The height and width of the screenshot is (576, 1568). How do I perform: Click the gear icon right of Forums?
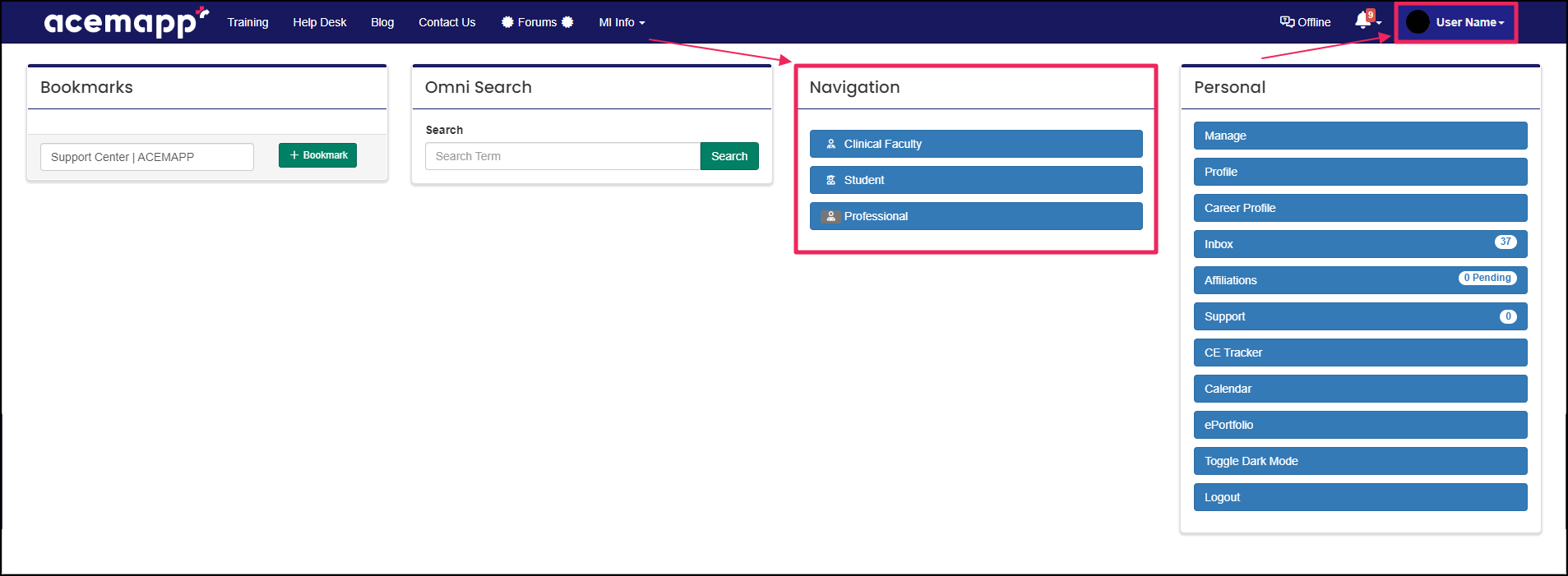point(567,22)
